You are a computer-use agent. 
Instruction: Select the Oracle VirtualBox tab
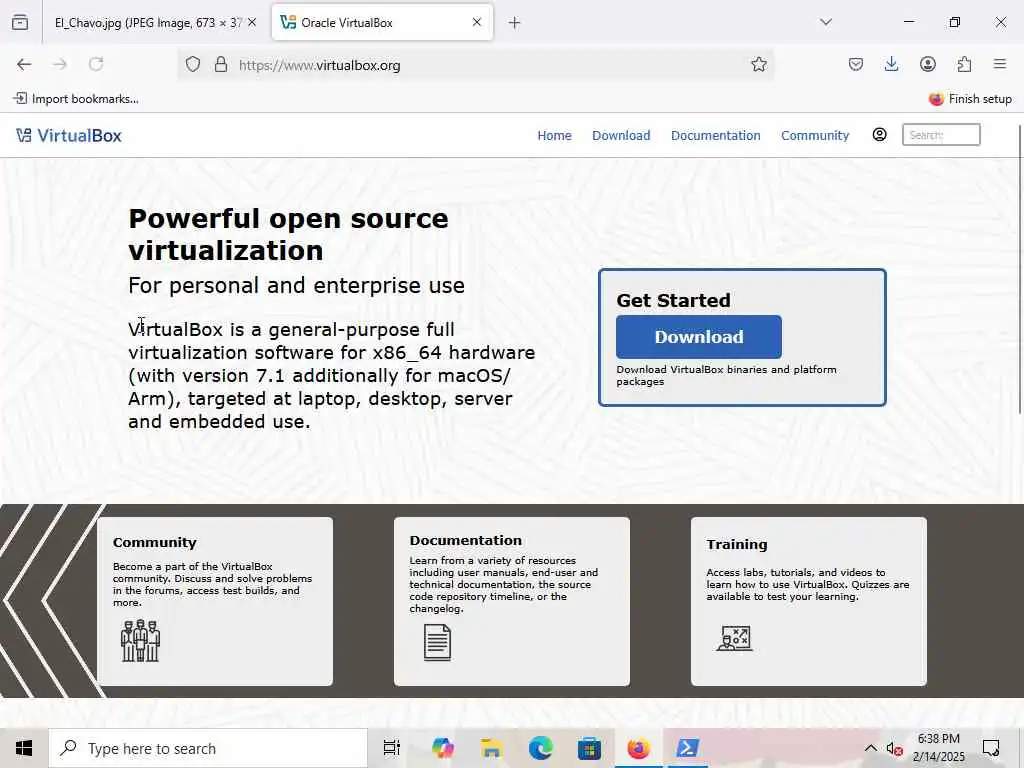tap(382, 22)
